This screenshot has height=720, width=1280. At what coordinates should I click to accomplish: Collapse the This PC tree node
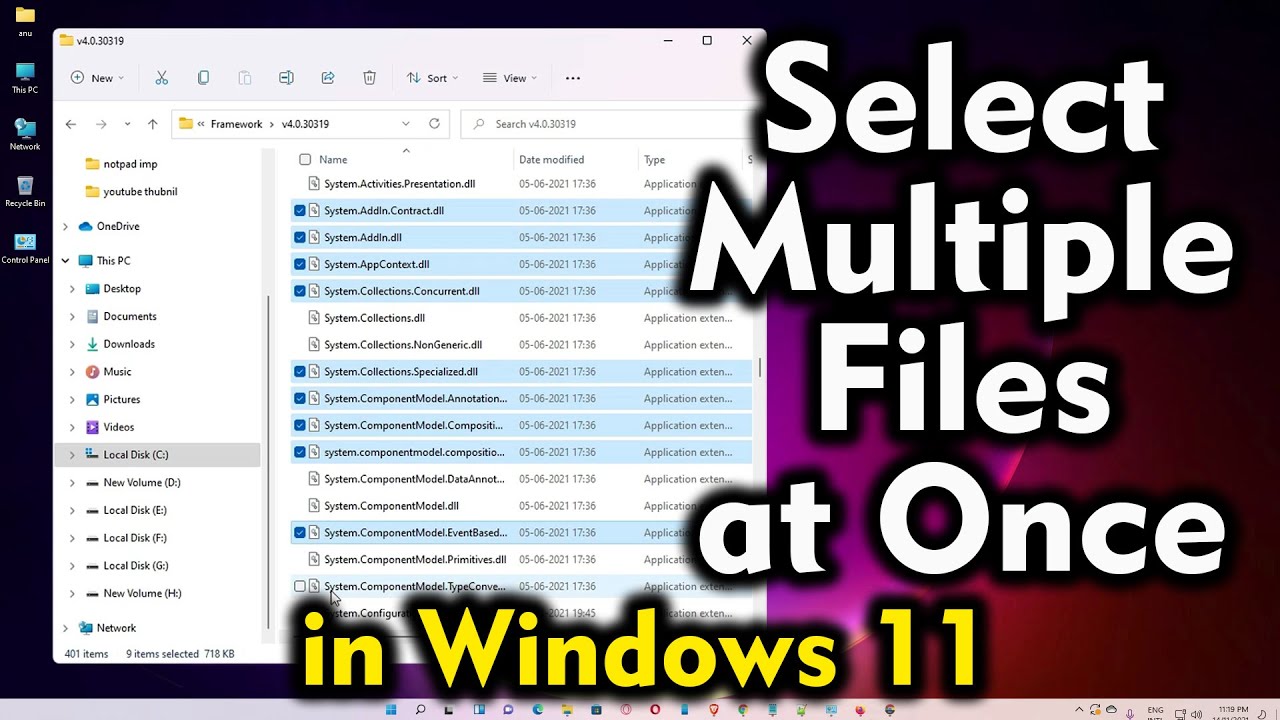66,261
